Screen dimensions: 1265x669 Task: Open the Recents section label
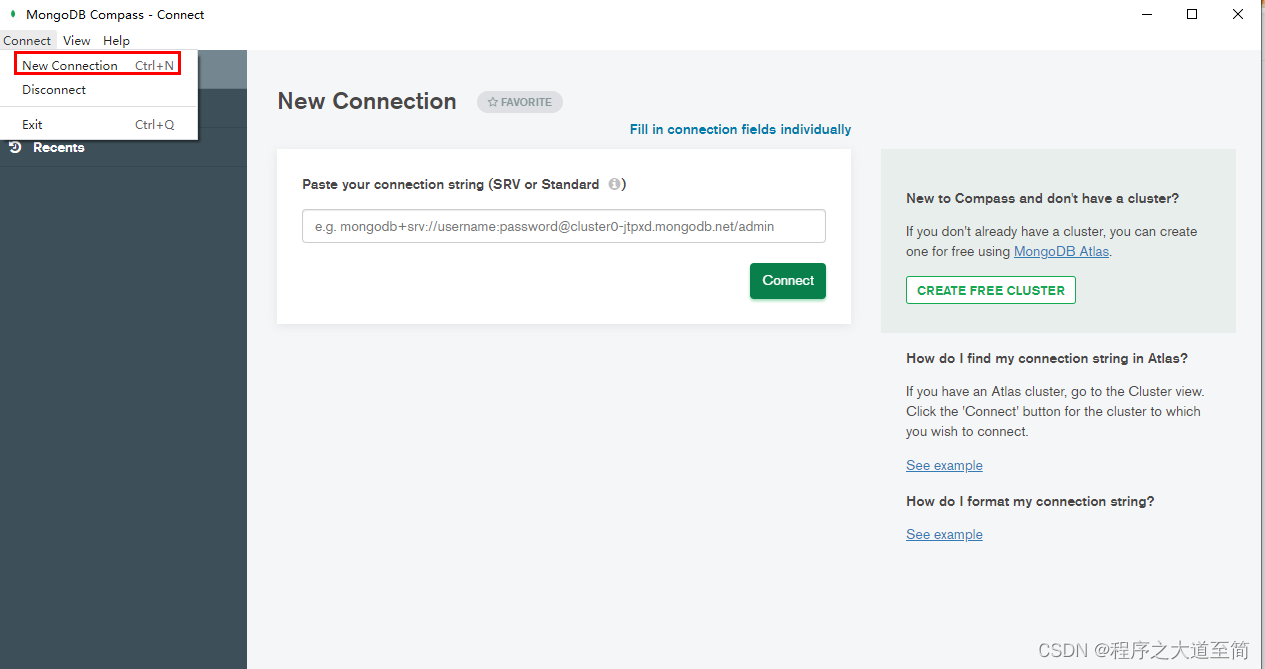(x=59, y=148)
